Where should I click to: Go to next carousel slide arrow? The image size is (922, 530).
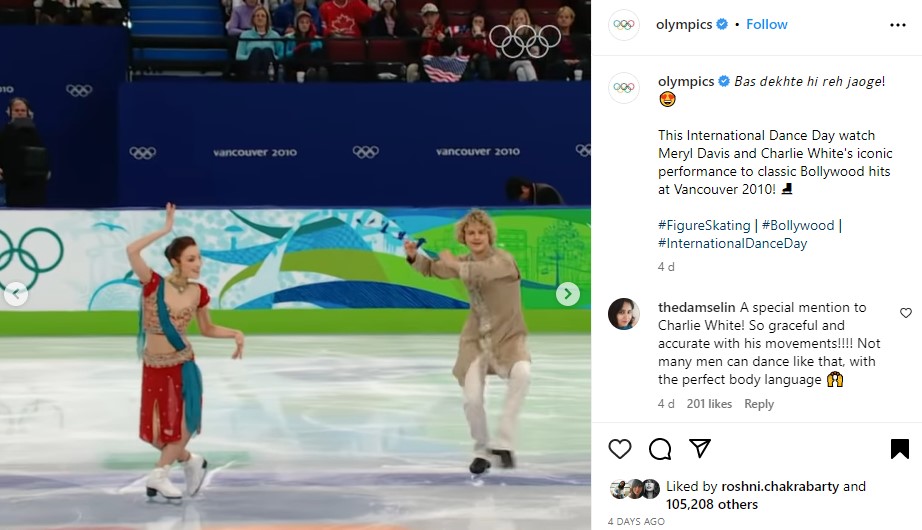click(567, 294)
